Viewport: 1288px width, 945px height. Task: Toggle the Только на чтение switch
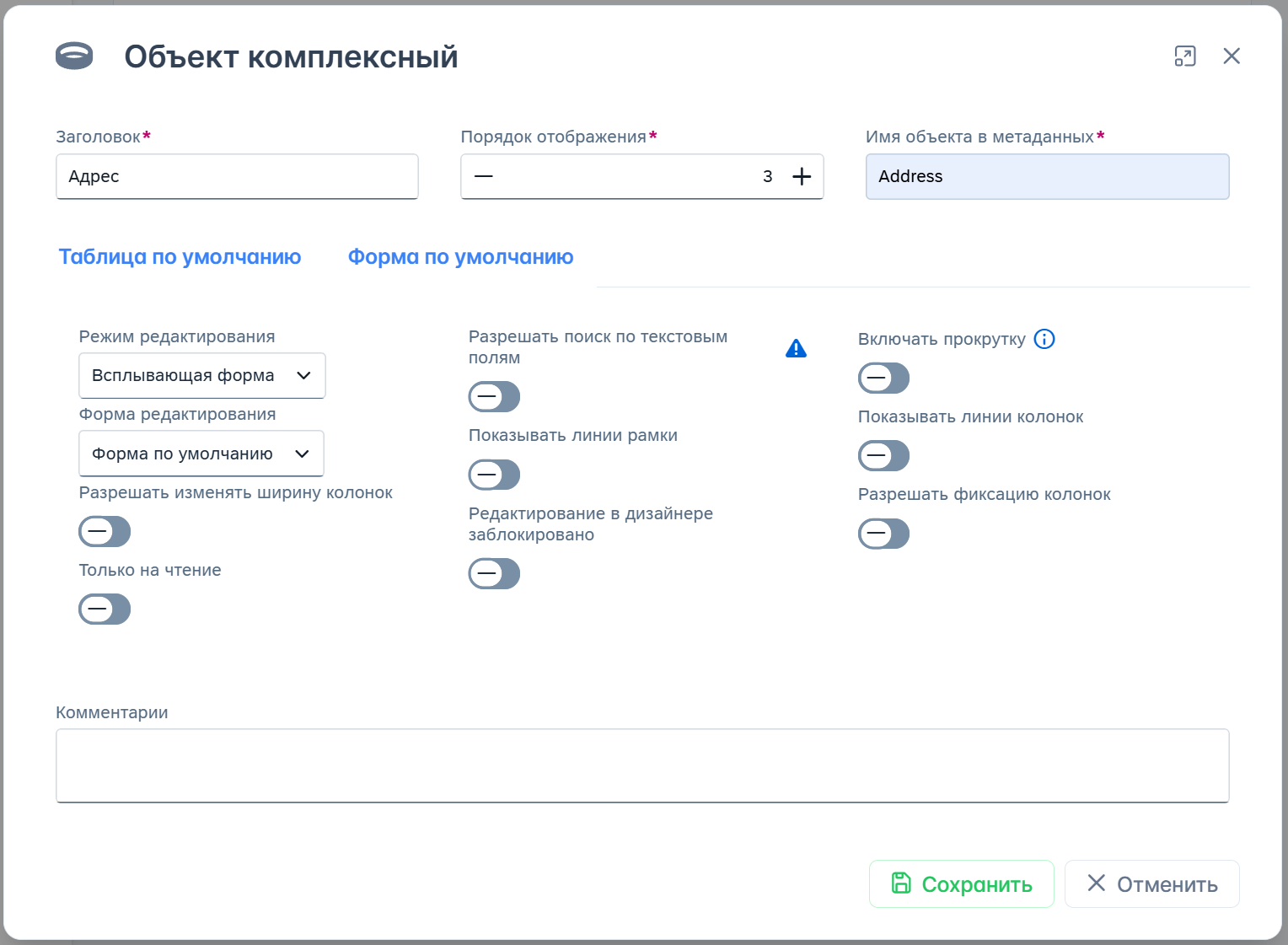[x=105, y=609]
